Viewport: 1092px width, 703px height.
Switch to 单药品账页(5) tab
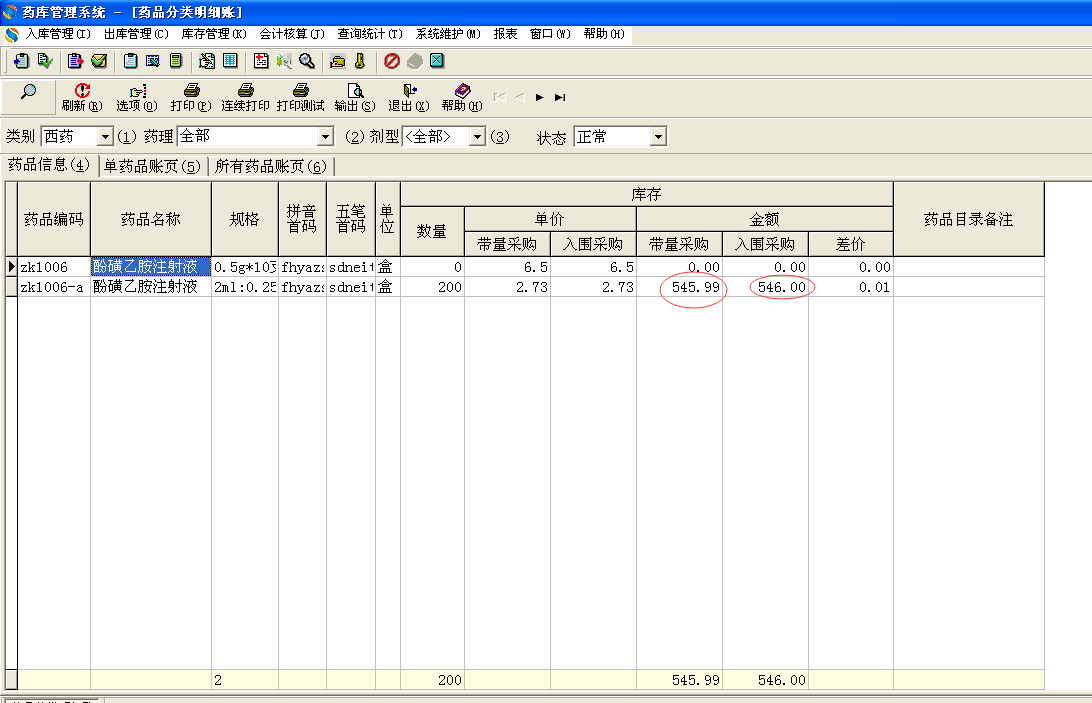(152, 167)
